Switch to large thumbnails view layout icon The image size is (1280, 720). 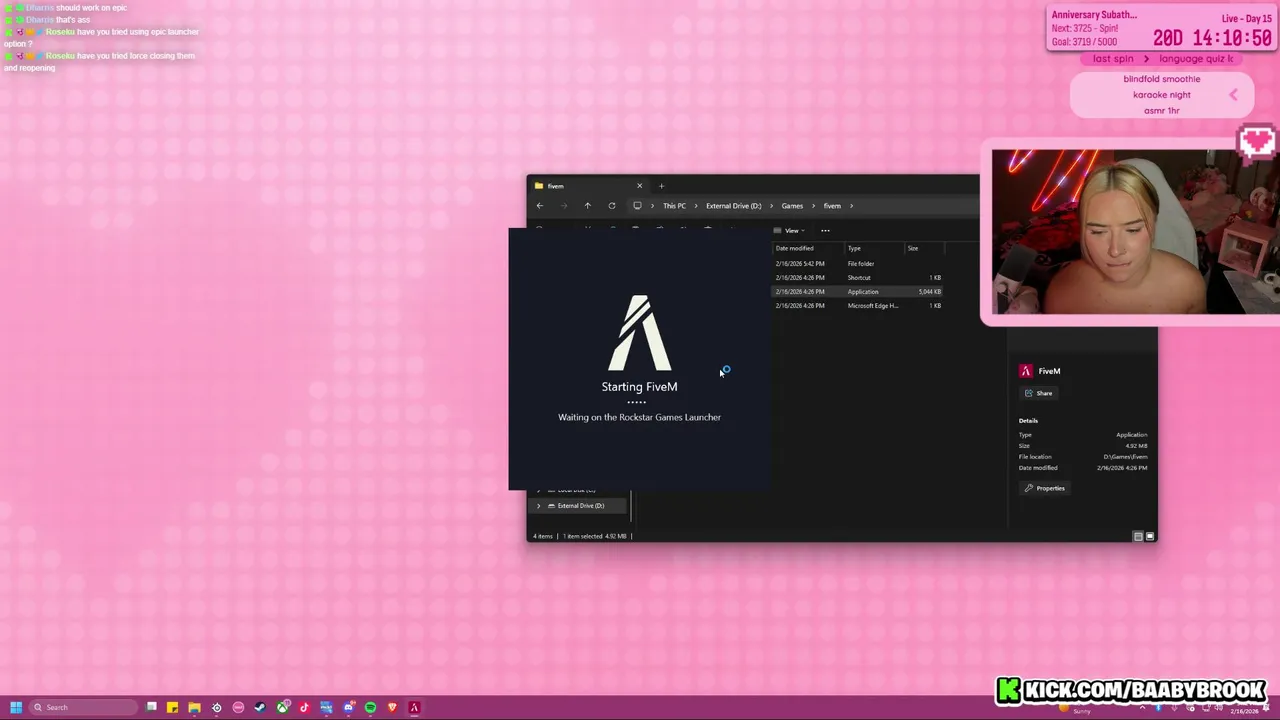[1150, 537]
